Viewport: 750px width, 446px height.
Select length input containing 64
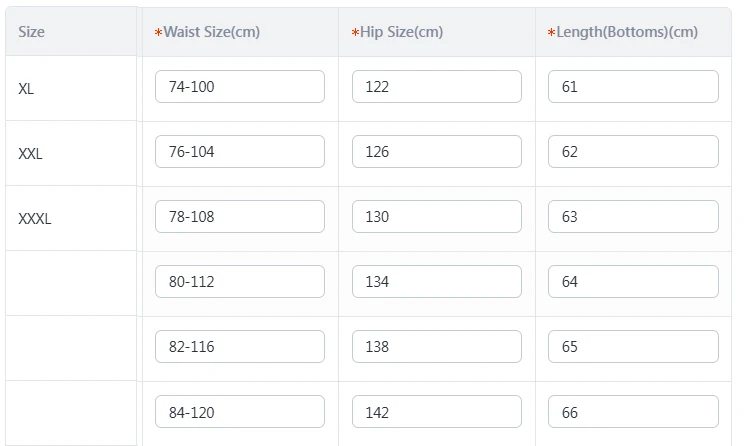click(x=633, y=282)
